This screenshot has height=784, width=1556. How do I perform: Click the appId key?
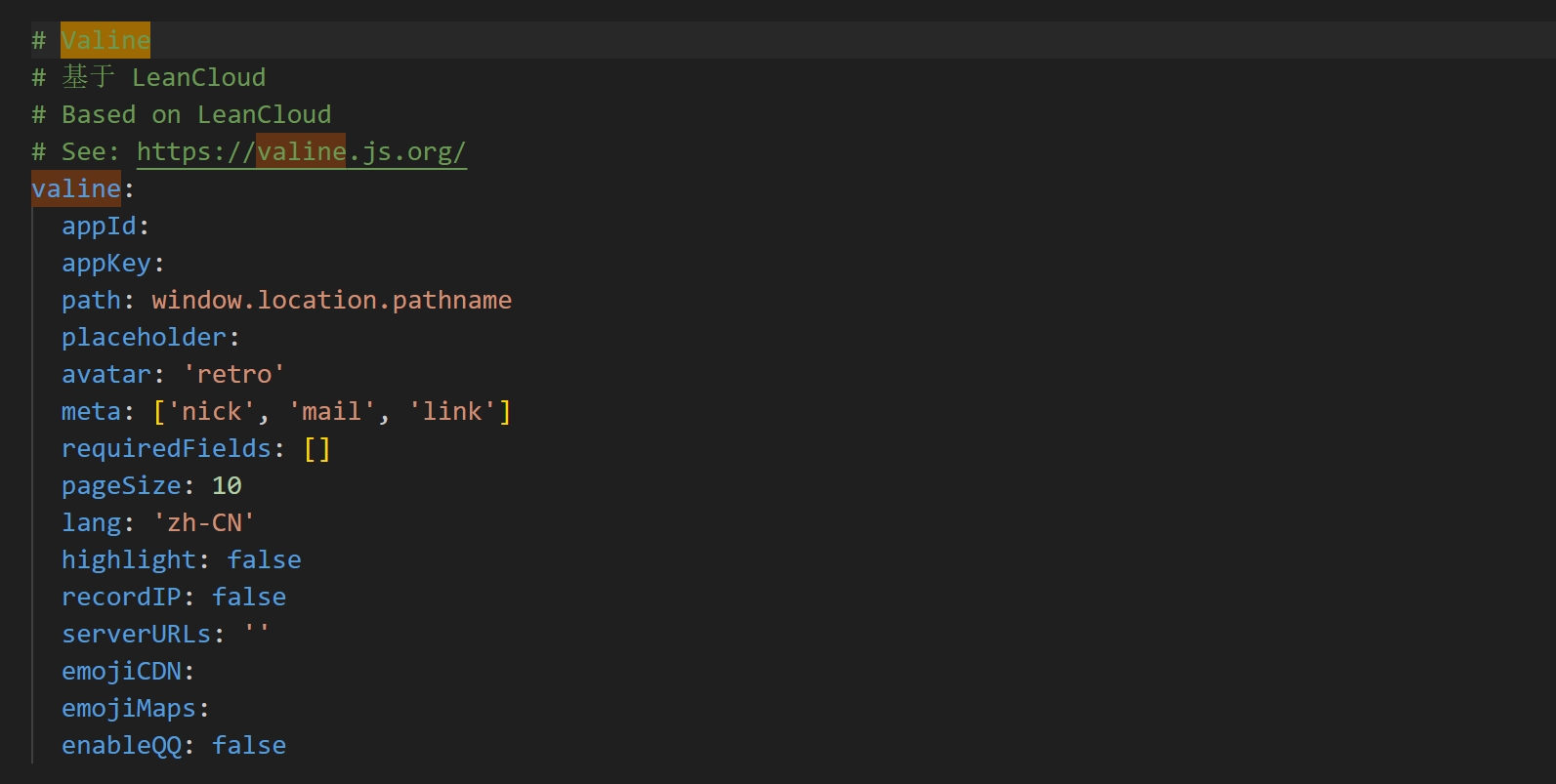click(x=99, y=227)
